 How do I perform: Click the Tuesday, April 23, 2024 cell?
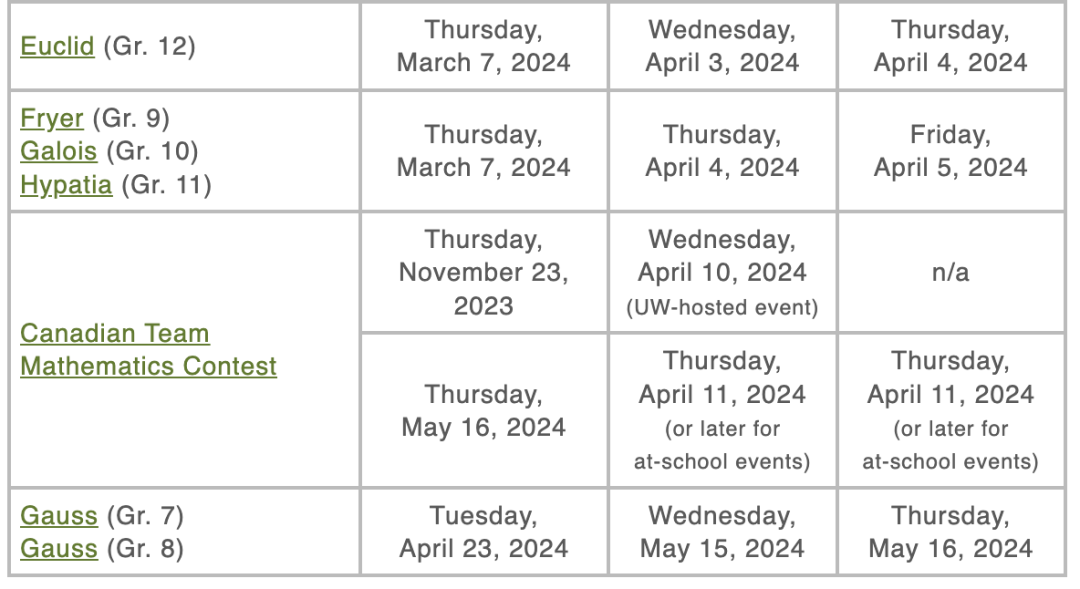click(x=483, y=532)
